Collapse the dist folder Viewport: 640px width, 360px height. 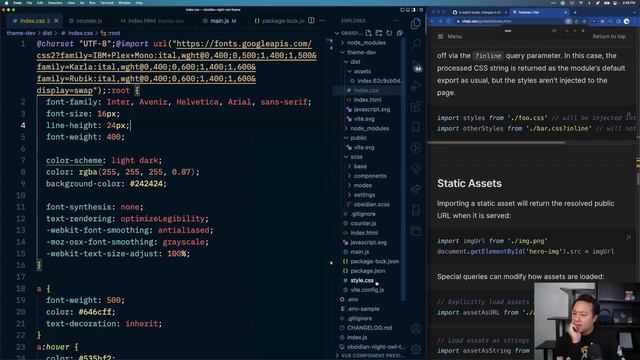coord(356,62)
